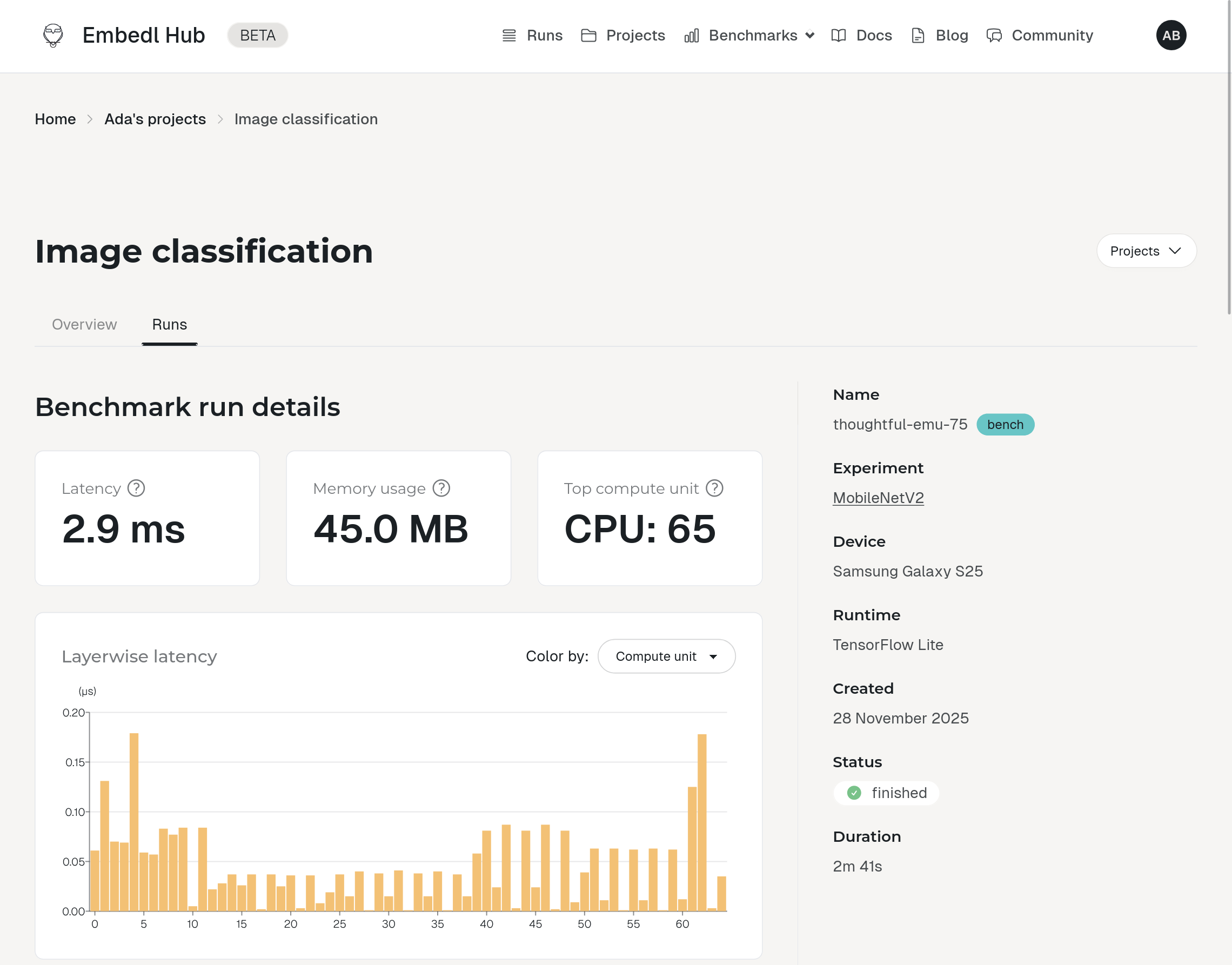Click the Community chat bubbles icon
The width and height of the screenshot is (1232, 965).
tap(994, 36)
